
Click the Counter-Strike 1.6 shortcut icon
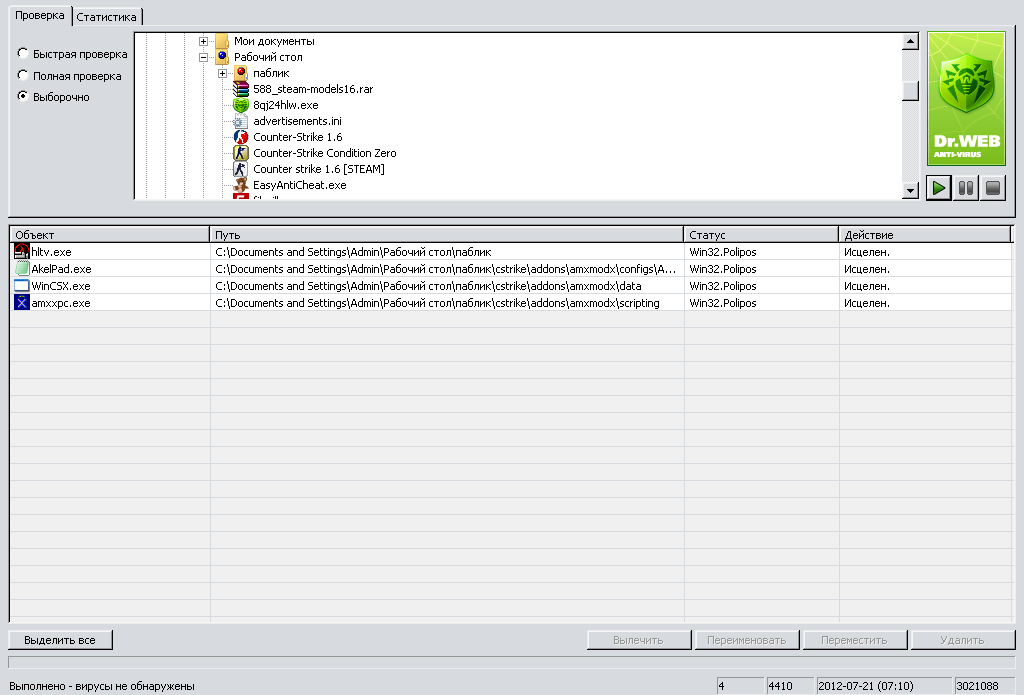241,137
